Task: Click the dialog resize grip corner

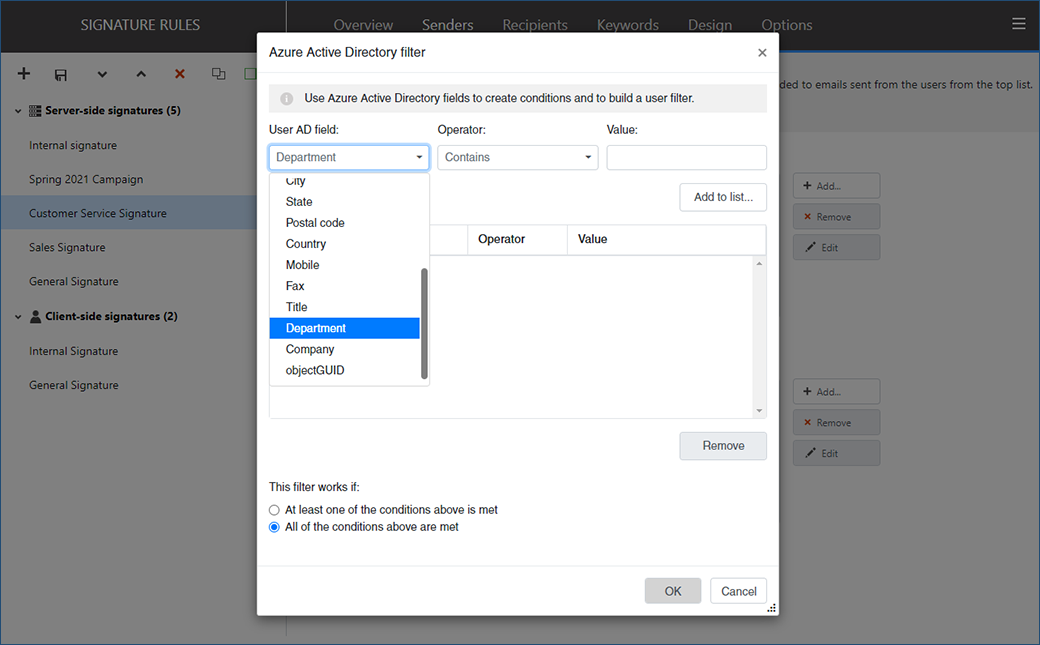Action: (771, 608)
